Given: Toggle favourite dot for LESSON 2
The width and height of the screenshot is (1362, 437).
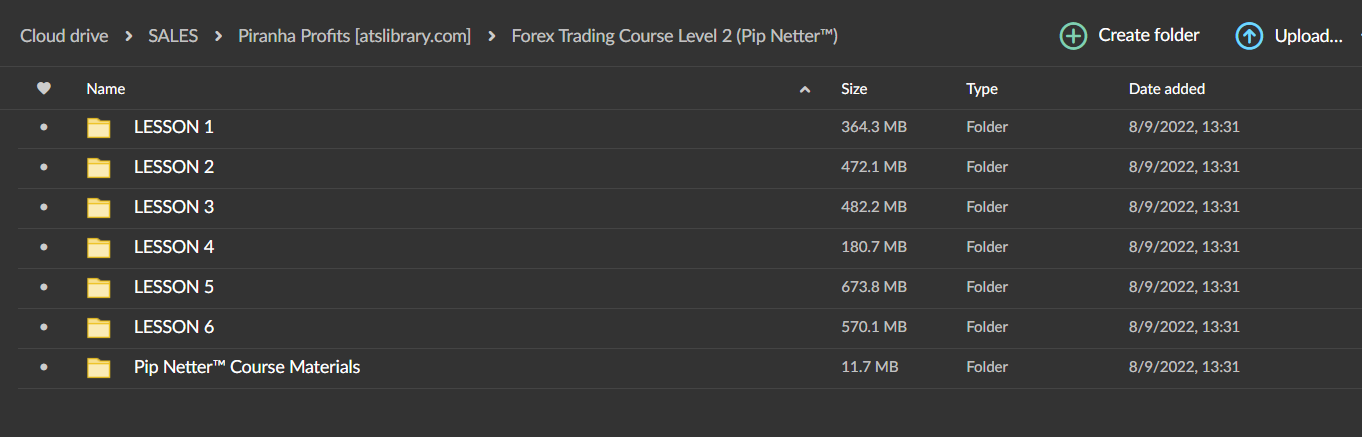Looking at the screenshot, I should click(x=43, y=167).
